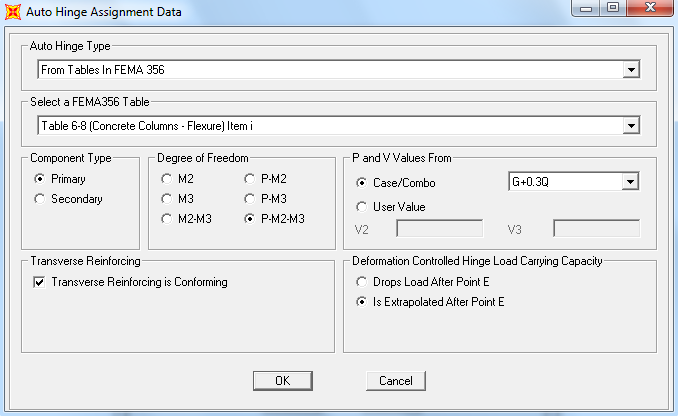This screenshot has width=678, height=416.
Task: Click the Cancel button
Action: (x=396, y=381)
